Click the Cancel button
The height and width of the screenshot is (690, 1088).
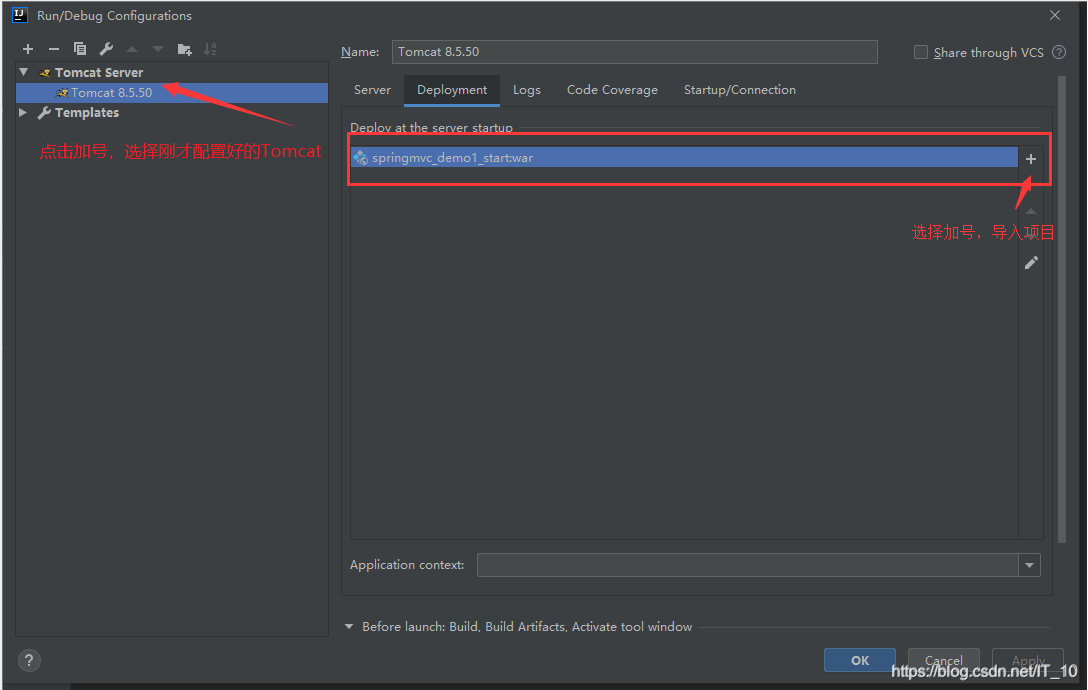pyautogui.click(x=944, y=660)
